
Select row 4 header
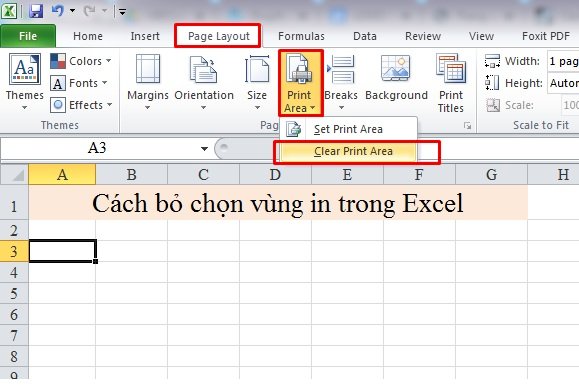(14, 272)
